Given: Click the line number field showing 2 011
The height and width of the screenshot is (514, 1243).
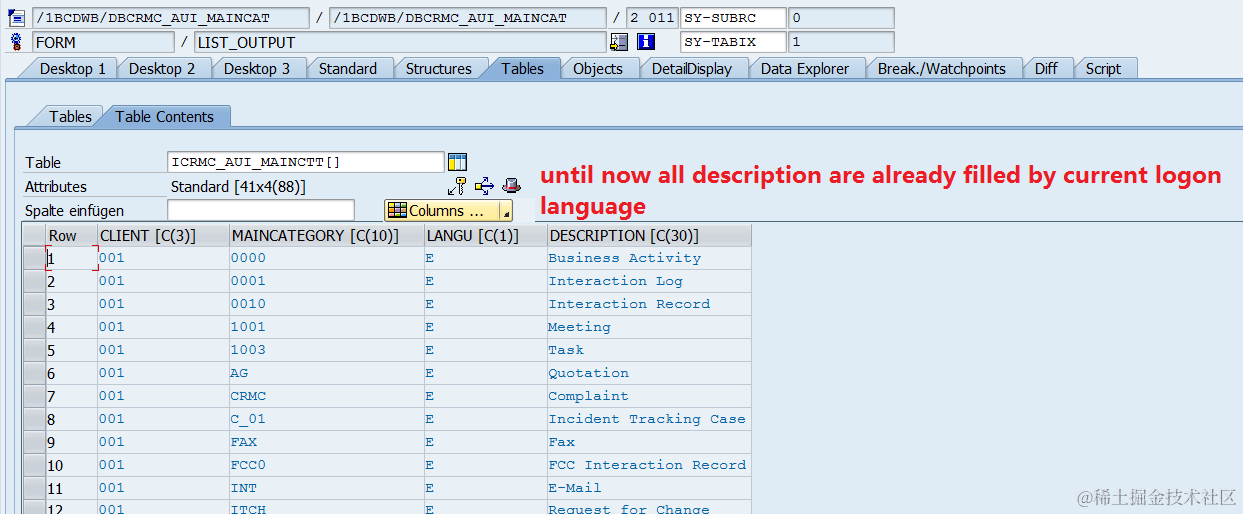Looking at the screenshot, I should [653, 18].
